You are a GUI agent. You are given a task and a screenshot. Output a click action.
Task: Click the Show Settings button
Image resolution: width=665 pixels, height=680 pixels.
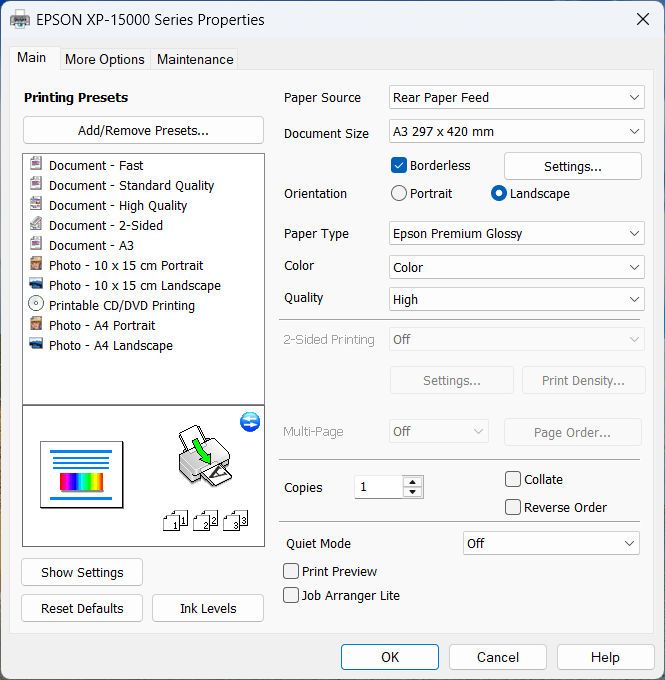point(82,572)
